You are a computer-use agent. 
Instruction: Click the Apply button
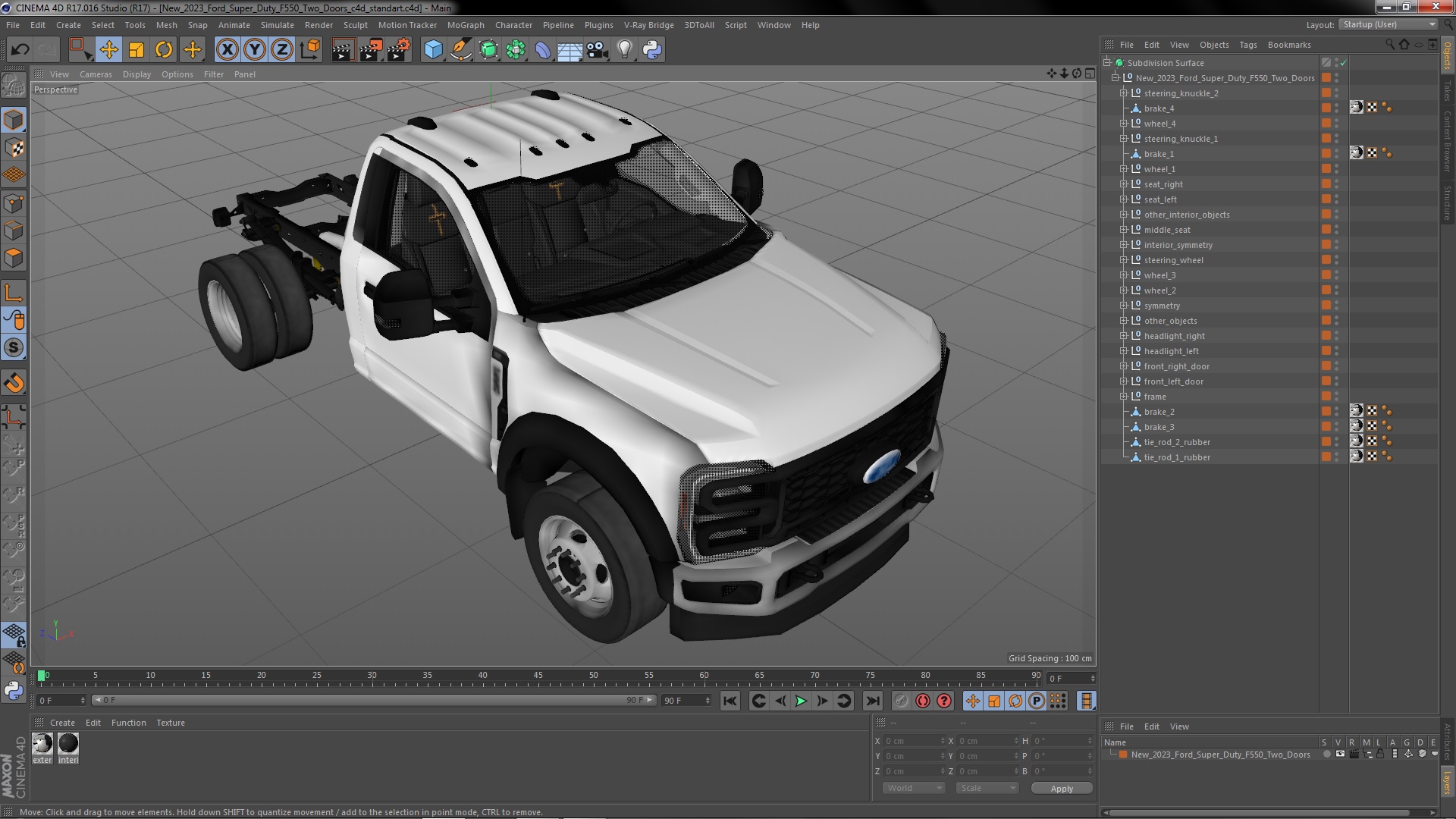pos(1062,788)
